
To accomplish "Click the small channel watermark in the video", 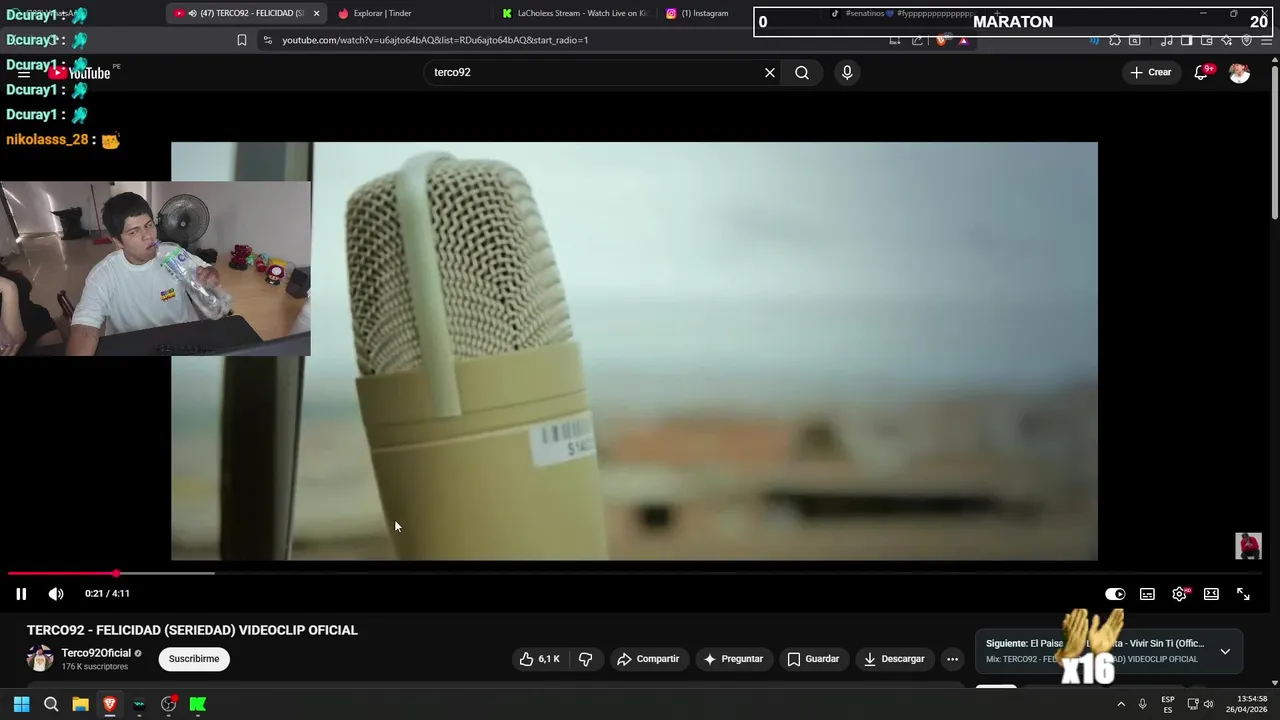I will pyautogui.click(x=1248, y=546).
